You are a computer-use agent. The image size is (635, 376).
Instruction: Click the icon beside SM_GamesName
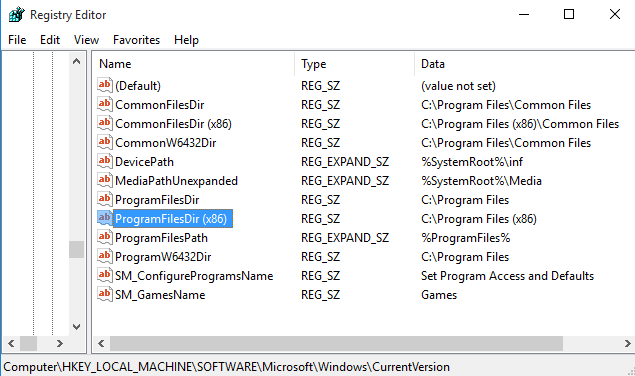tap(104, 294)
